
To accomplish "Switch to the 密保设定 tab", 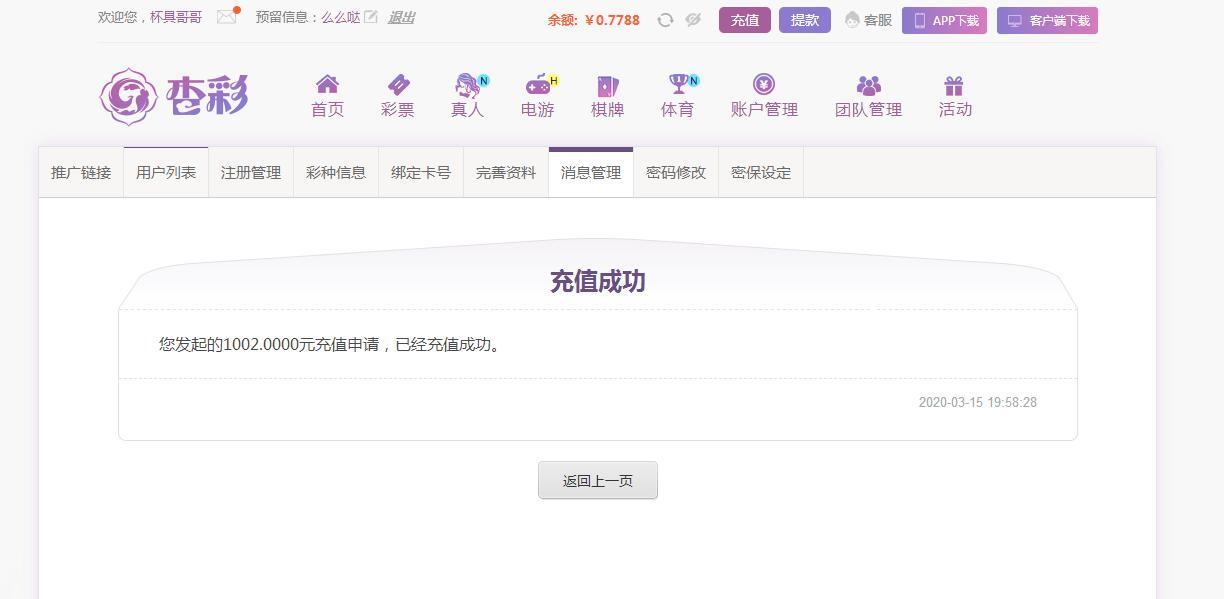I will pyautogui.click(x=761, y=172).
